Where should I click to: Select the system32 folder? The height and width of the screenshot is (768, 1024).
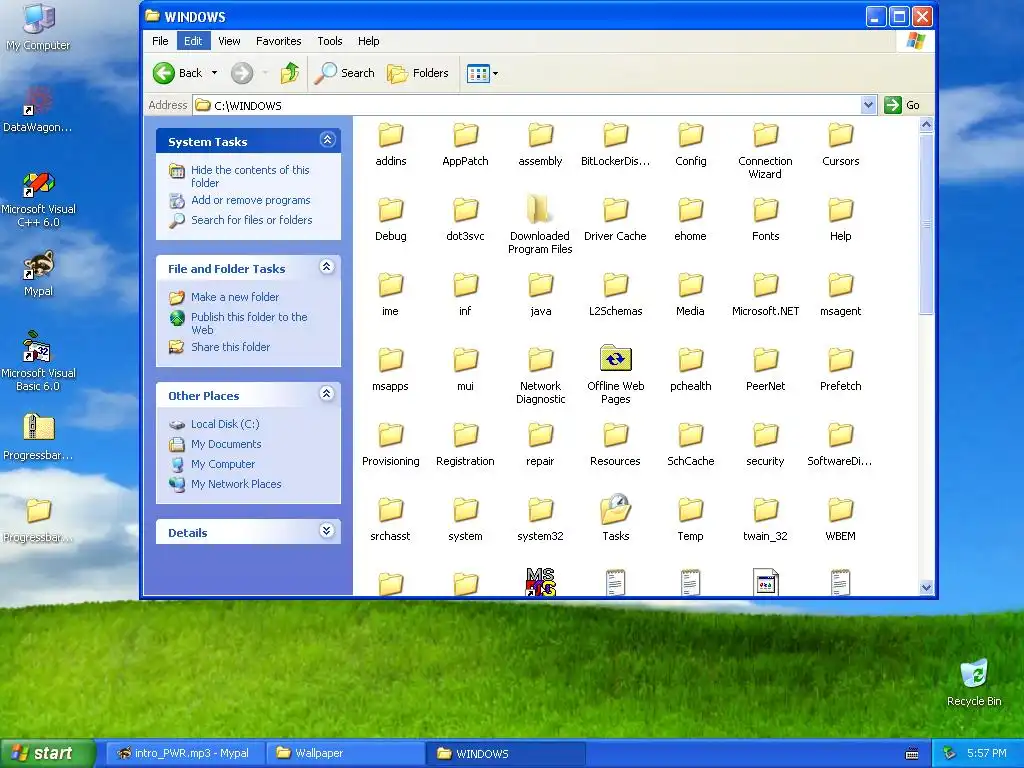pyautogui.click(x=540, y=520)
